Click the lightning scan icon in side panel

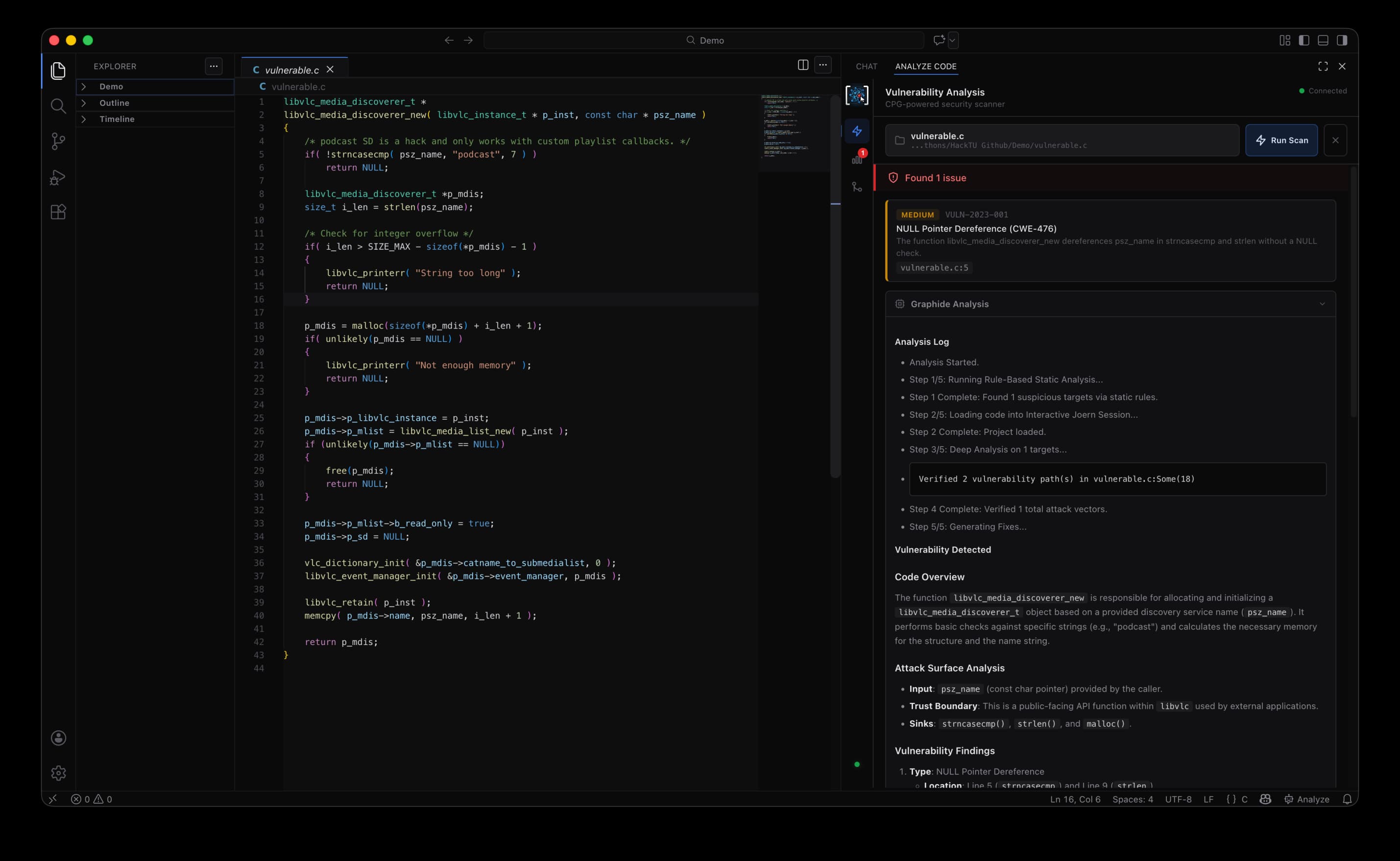pyautogui.click(x=857, y=131)
